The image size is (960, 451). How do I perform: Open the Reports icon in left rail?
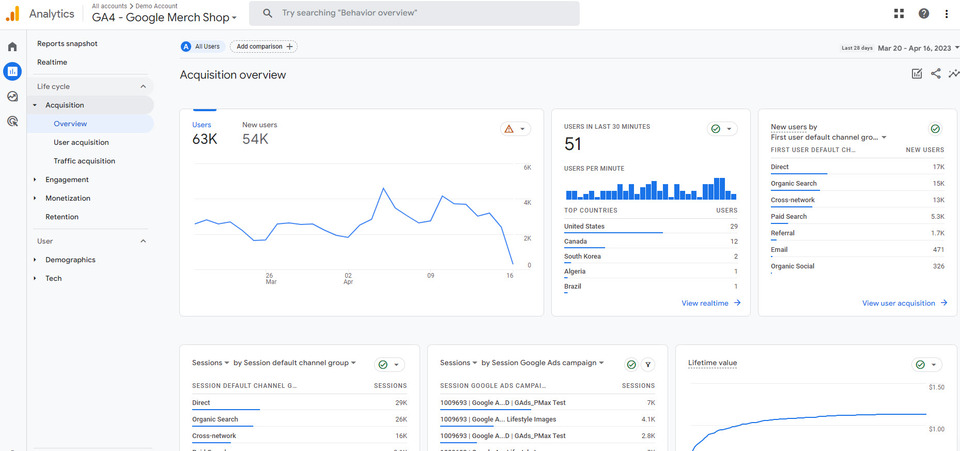[12, 71]
